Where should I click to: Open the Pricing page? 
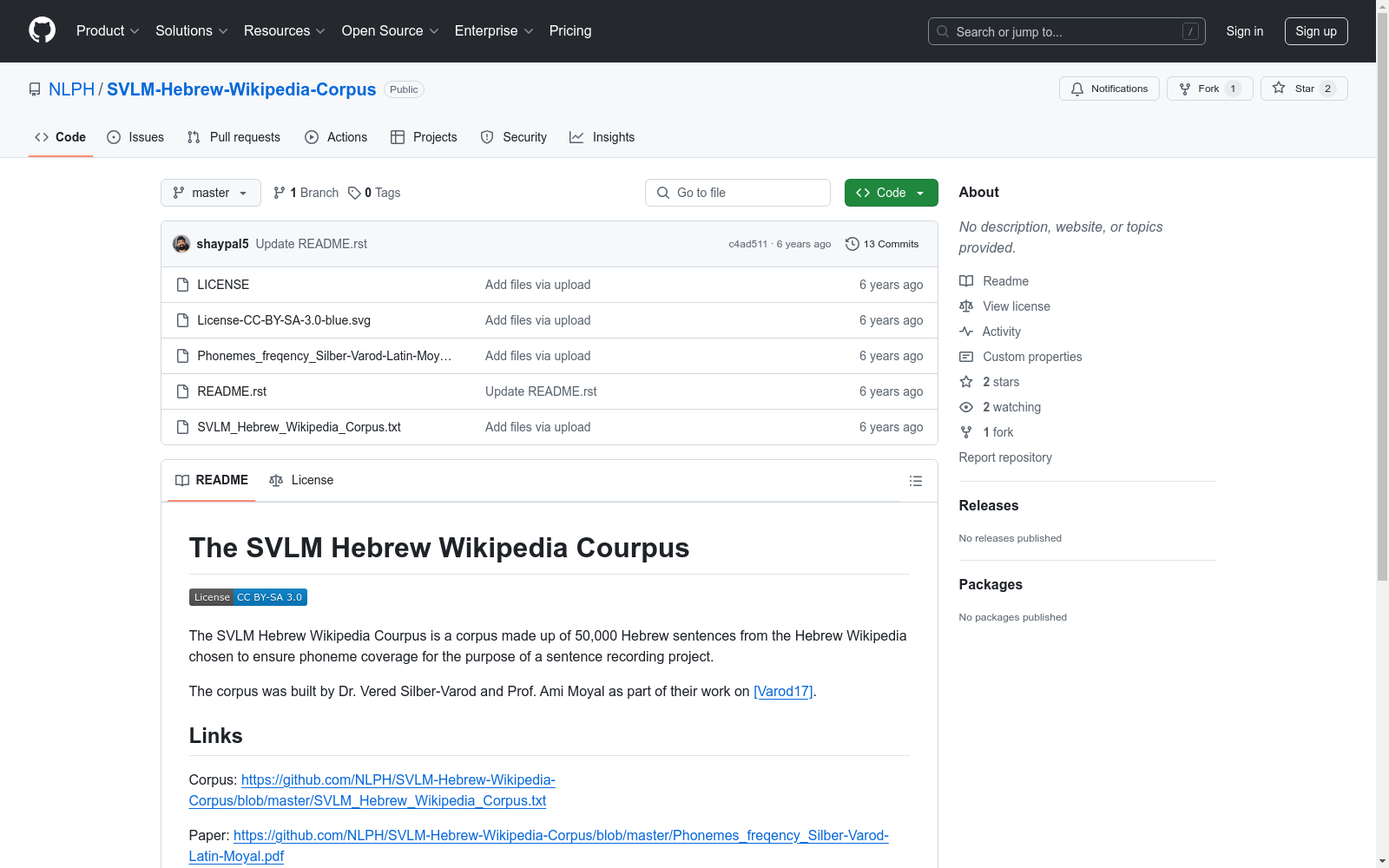570,31
